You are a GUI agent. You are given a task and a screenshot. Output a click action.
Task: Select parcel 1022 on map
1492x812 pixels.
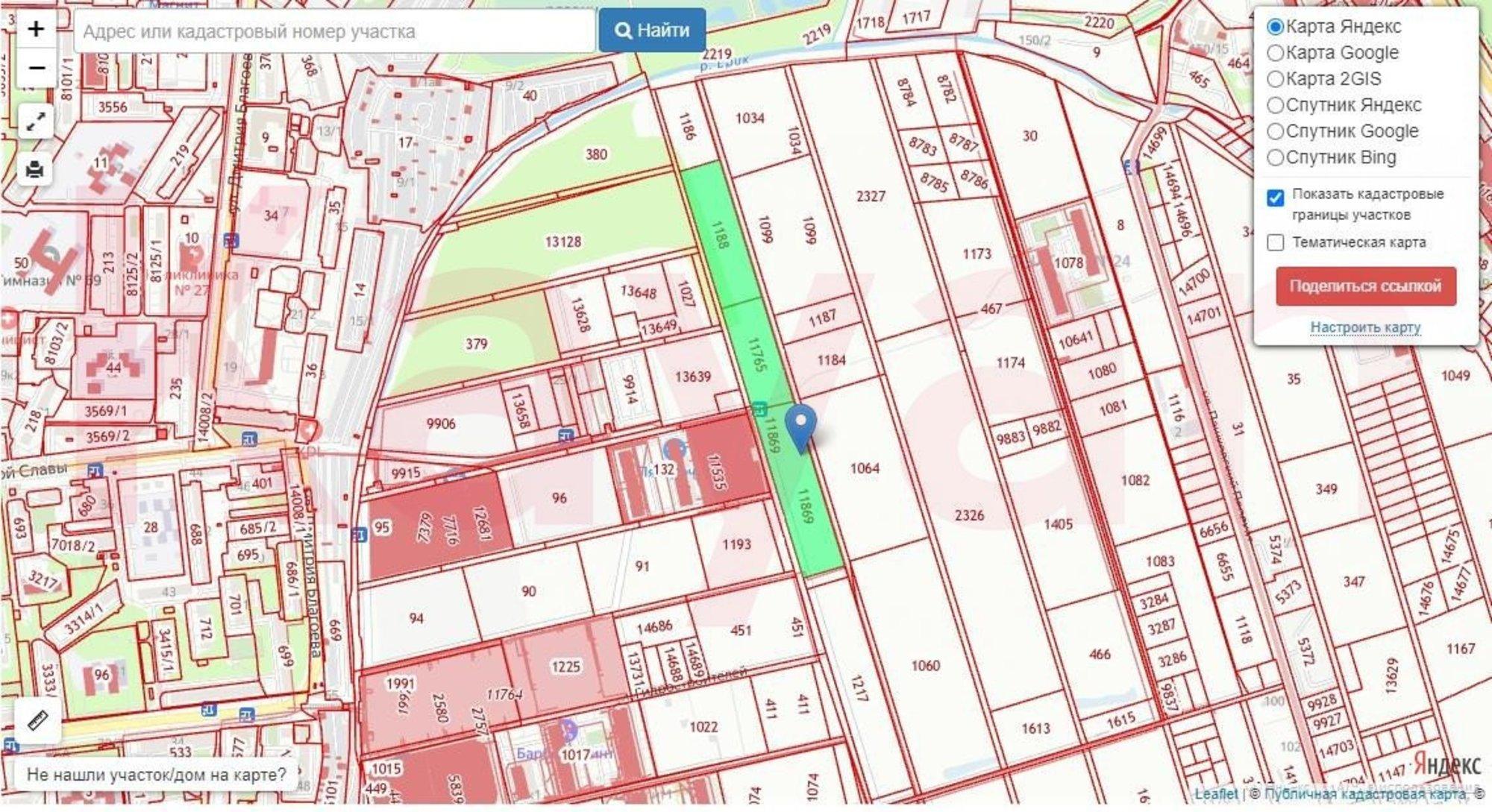[x=703, y=726]
